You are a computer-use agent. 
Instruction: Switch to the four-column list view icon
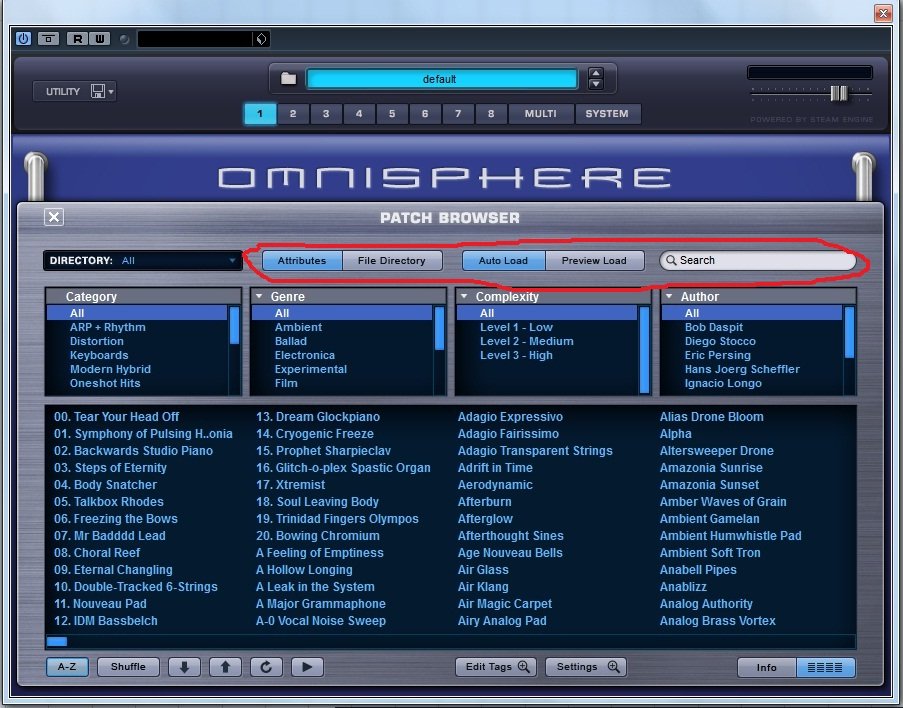[825, 668]
